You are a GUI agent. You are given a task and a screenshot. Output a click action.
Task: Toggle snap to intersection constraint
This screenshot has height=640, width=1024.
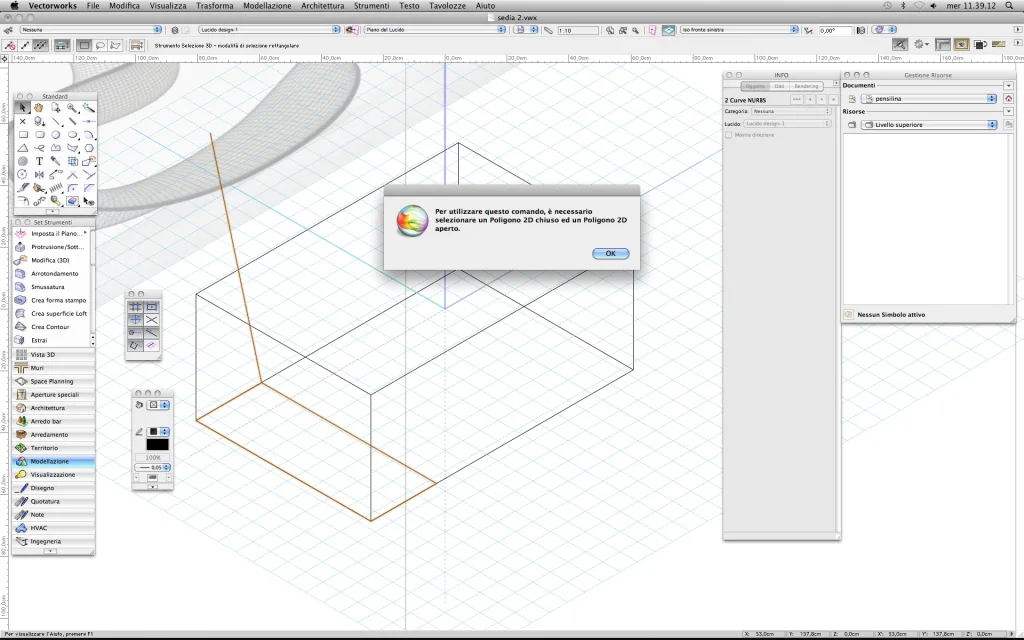click(x=152, y=319)
